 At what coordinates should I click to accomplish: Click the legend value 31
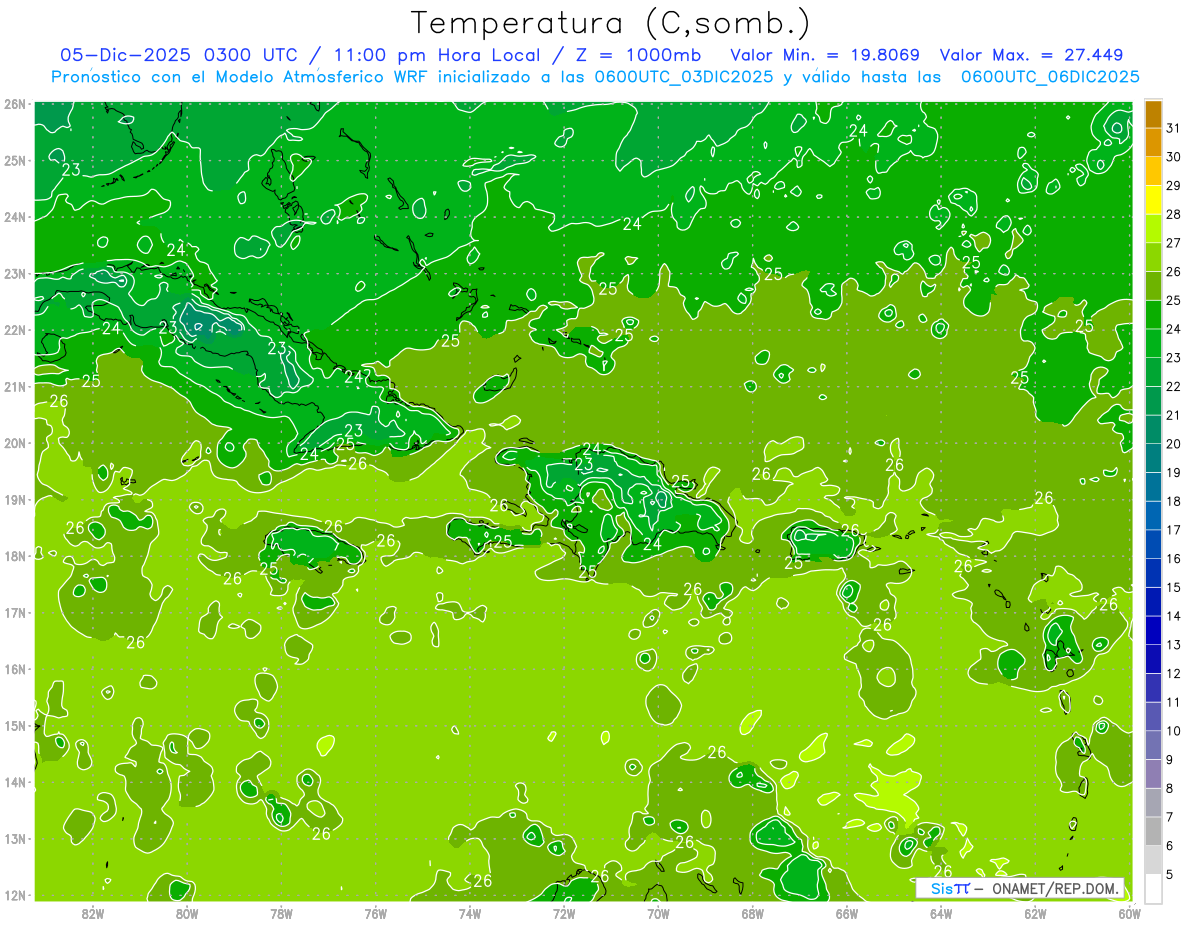pyautogui.click(x=1173, y=128)
